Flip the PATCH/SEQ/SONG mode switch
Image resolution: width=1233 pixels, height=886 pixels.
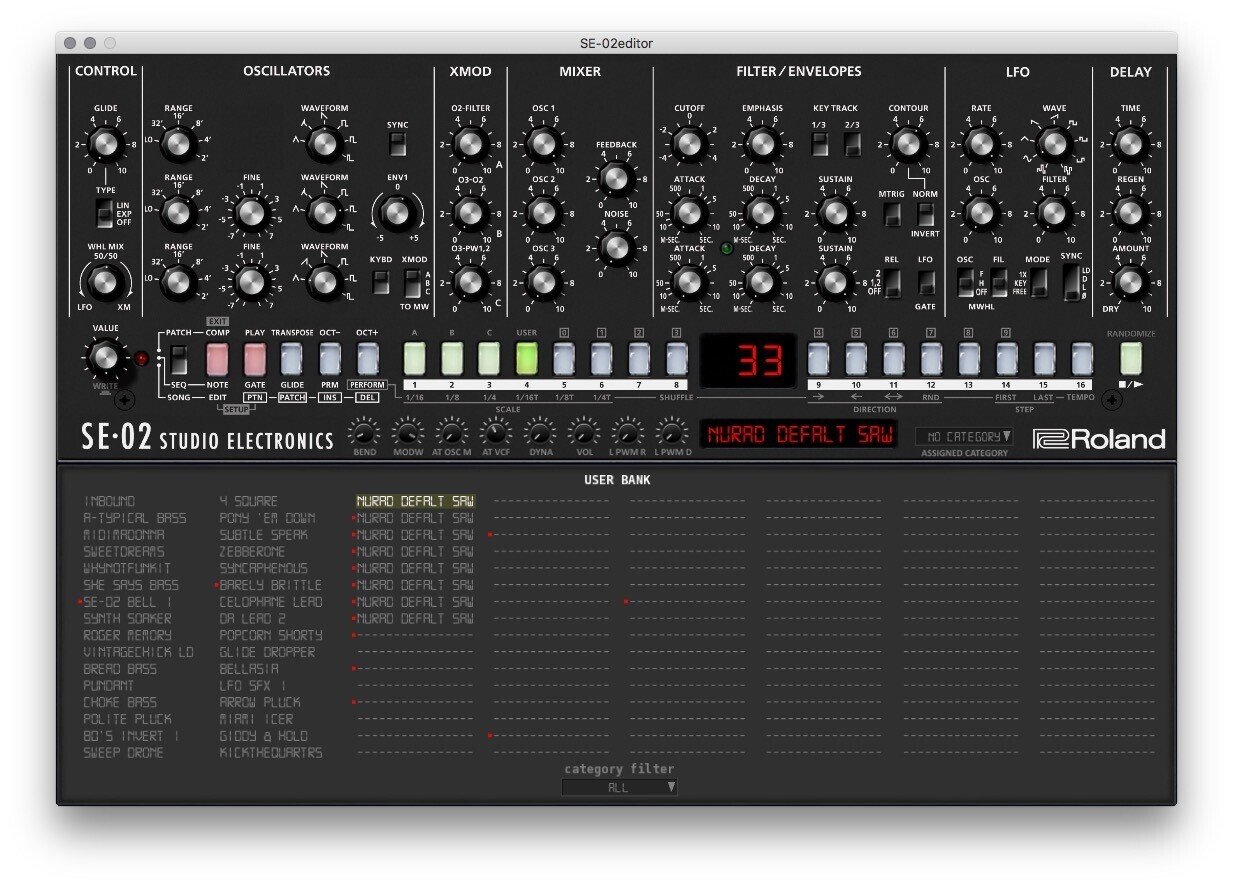(x=178, y=358)
